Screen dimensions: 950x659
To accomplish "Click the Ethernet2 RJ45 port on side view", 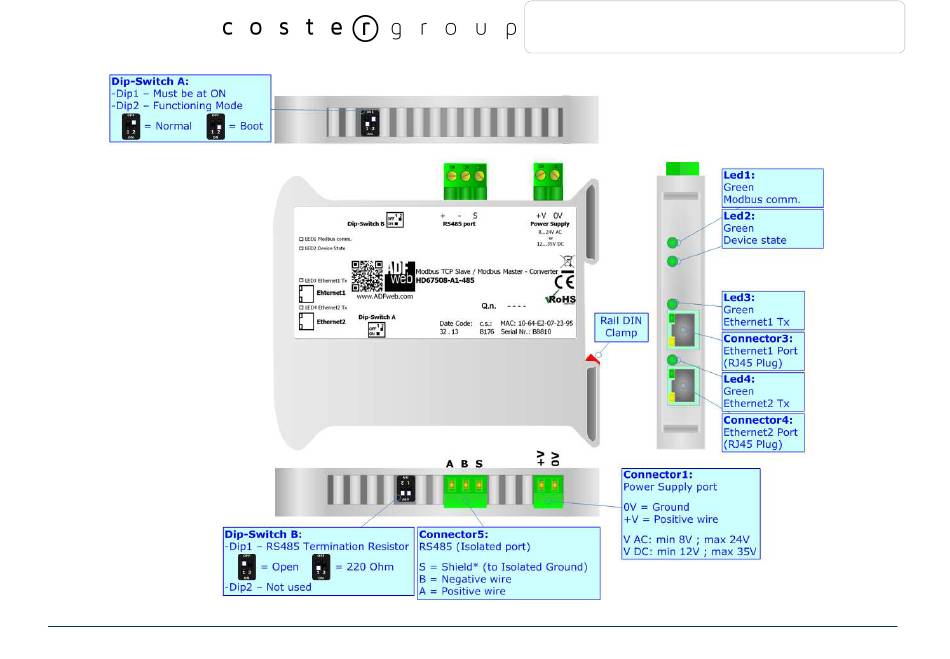I will 683,385.
